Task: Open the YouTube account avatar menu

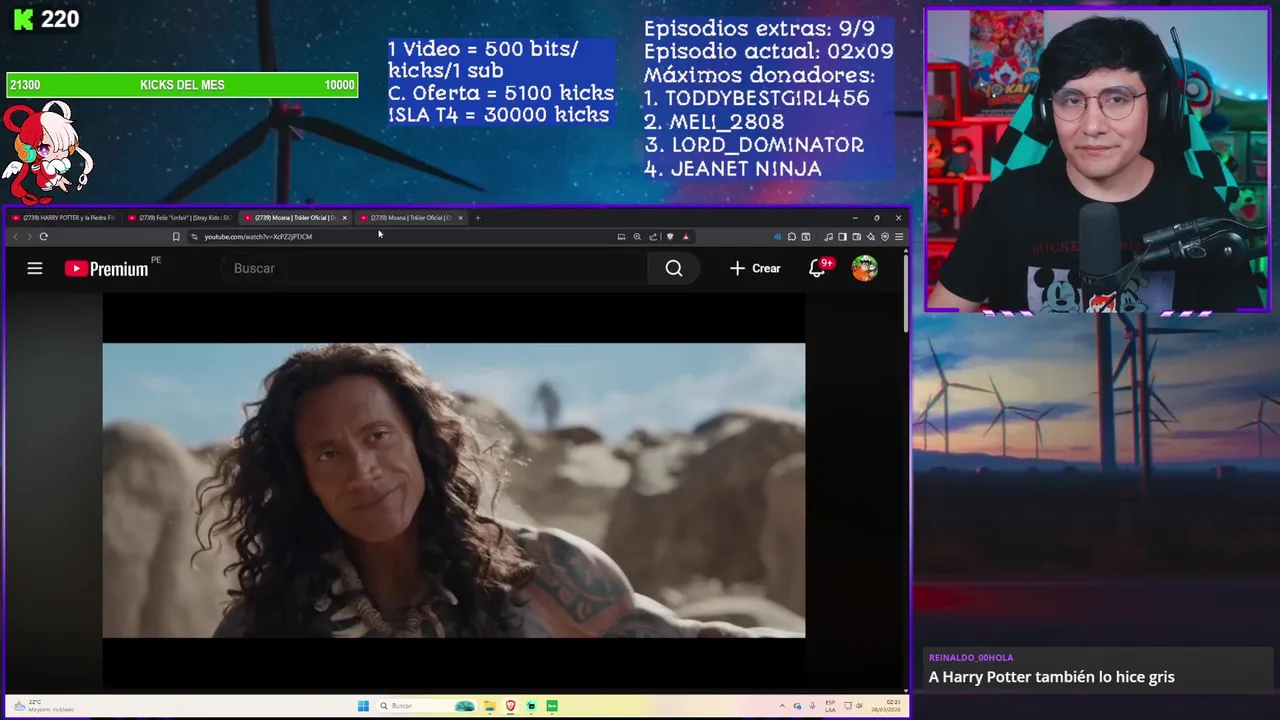Action: point(865,268)
